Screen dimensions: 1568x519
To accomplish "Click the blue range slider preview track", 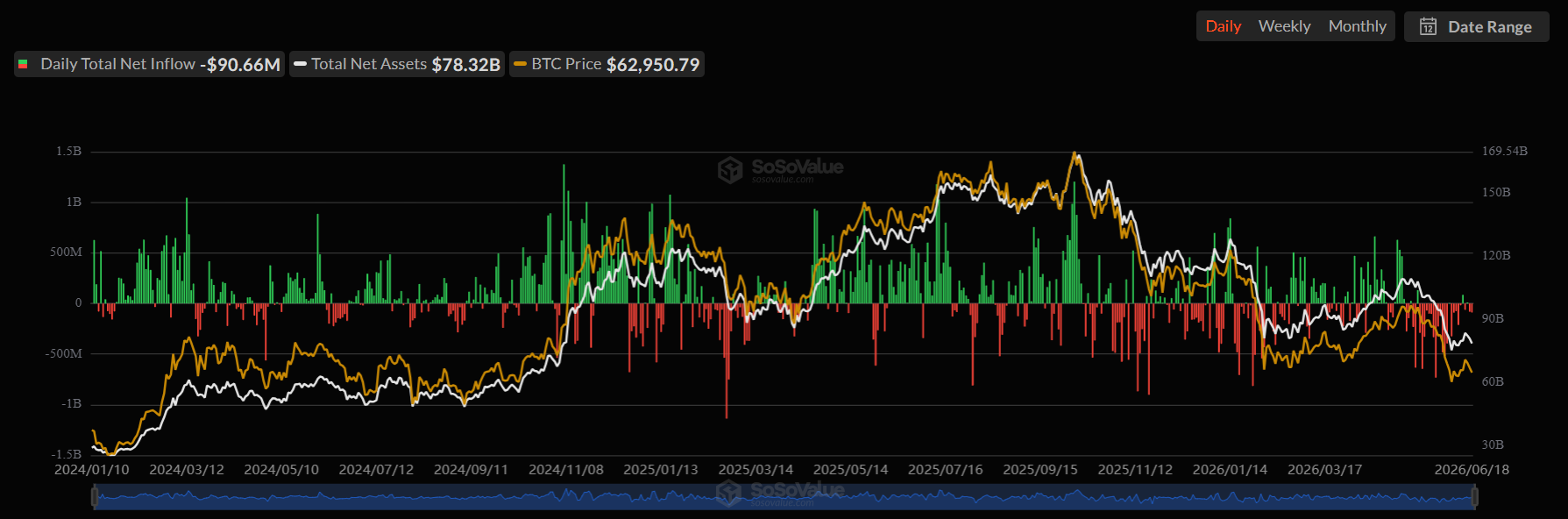I will click(784, 497).
